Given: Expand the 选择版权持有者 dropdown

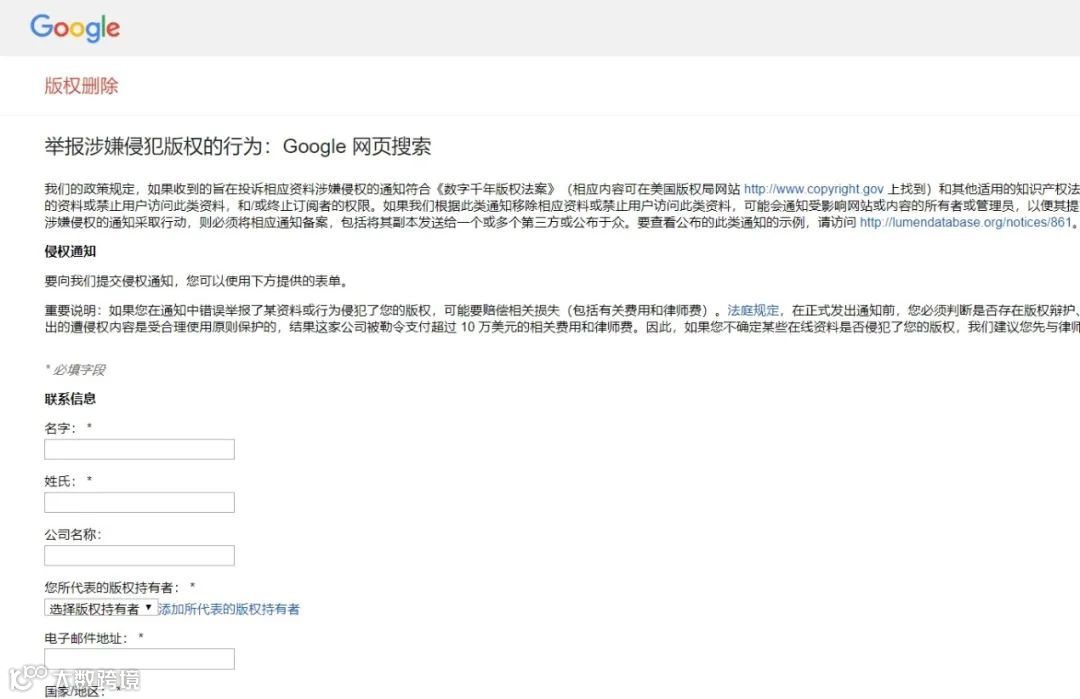Looking at the screenshot, I should coord(101,608).
